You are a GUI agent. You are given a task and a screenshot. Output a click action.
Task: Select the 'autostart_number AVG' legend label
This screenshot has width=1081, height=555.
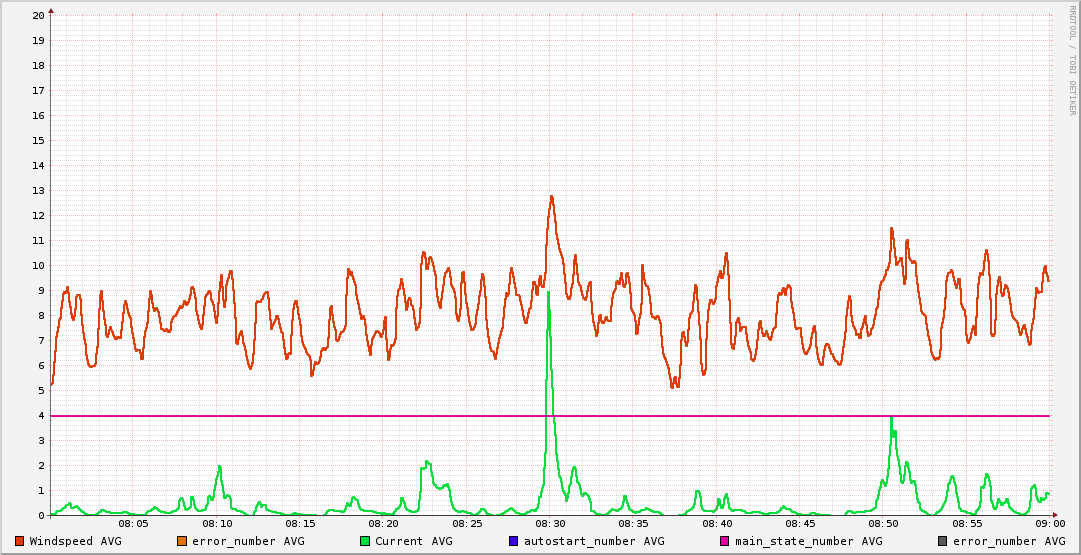(594, 541)
